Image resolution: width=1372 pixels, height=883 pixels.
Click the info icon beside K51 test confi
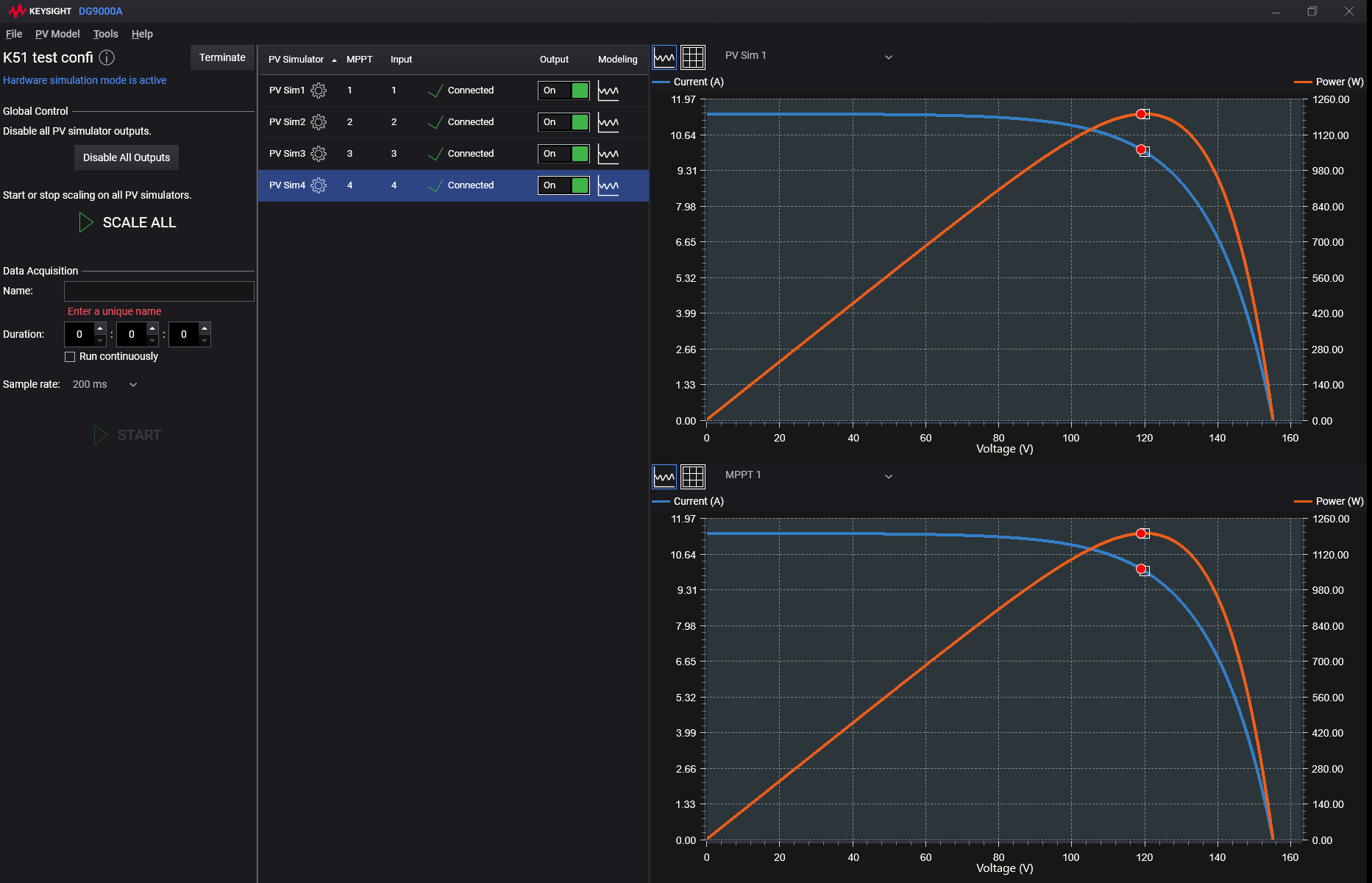point(107,57)
